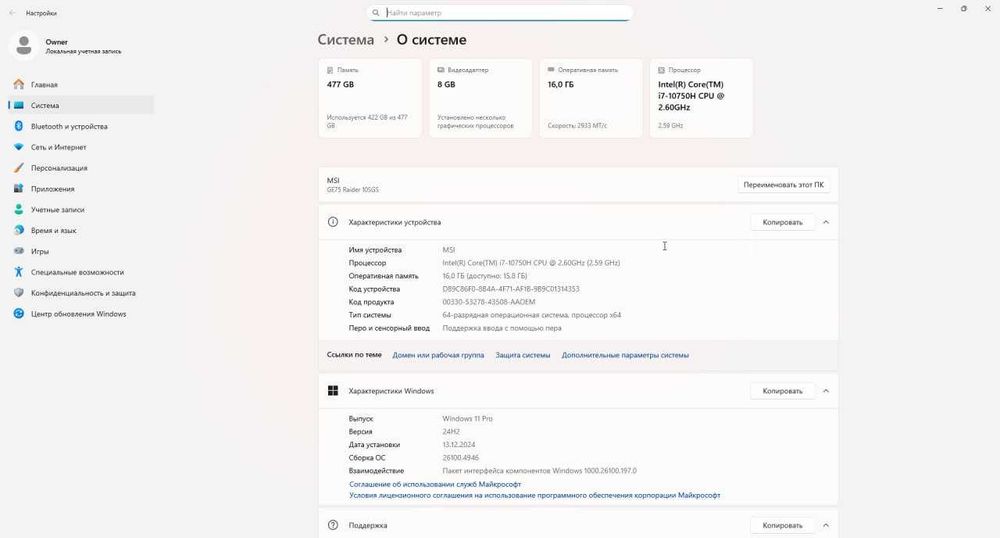Viewport: 1000px width, 538px height.
Task: Click the Конфиденциальность и защита shield icon
Action: coord(18,293)
